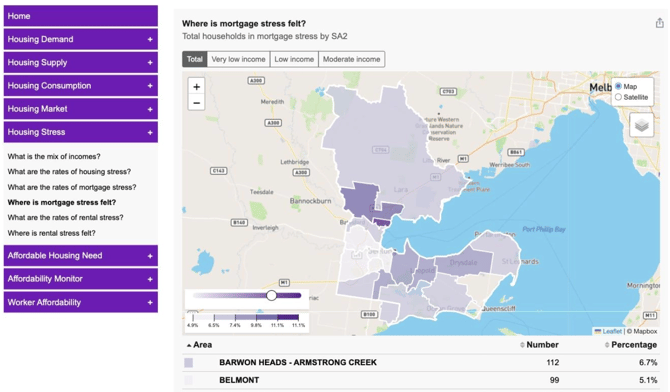Open Housing Market menu section

81,109
